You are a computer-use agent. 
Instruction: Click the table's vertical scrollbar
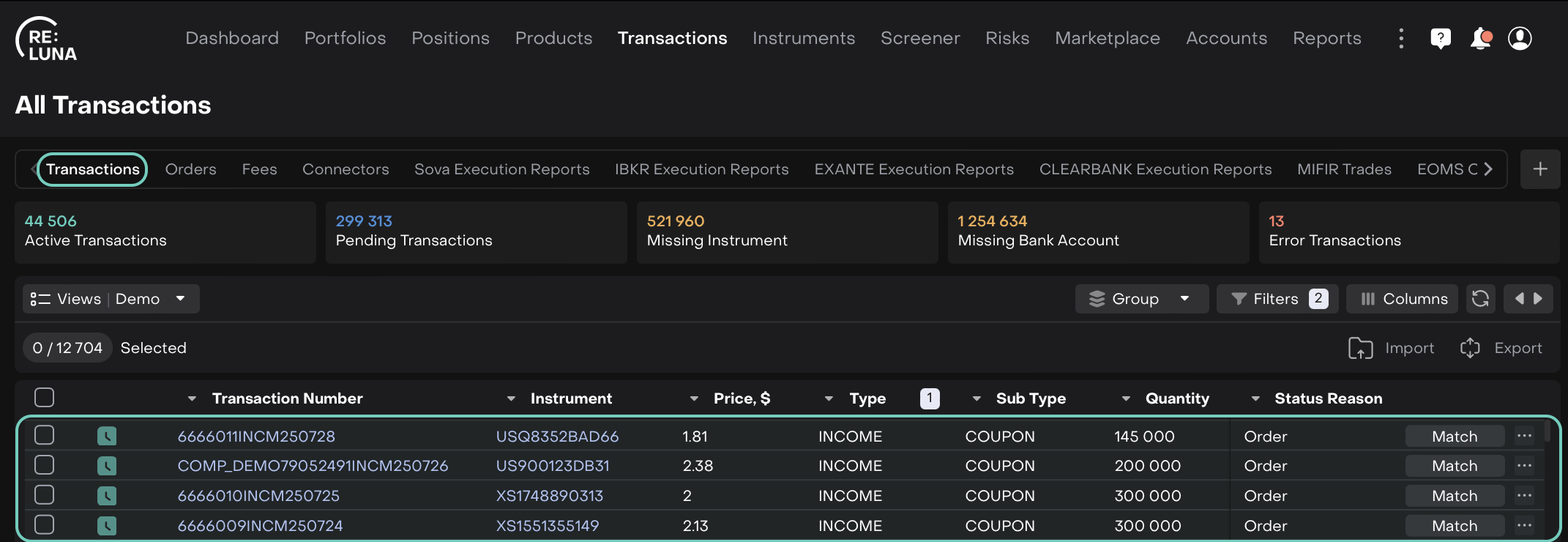[x=1547, y=432]
